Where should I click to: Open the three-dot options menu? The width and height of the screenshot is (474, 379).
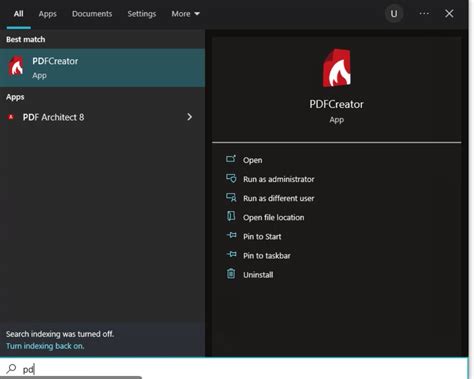(x=424, y=14)
